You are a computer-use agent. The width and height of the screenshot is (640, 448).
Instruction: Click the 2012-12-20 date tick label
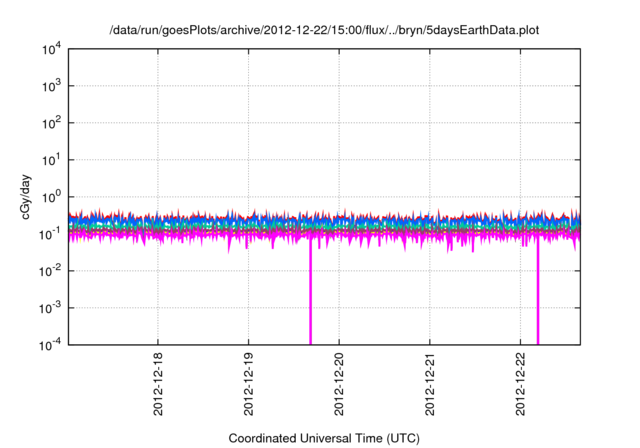click(339, 384)
